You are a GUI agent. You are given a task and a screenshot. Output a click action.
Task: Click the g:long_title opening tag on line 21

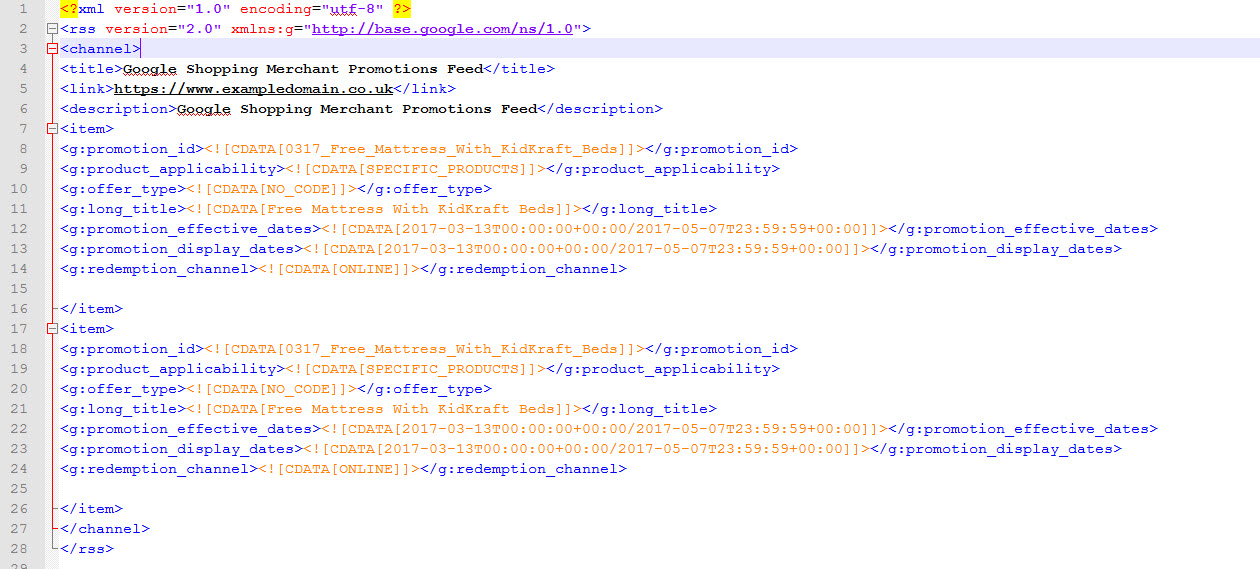(123, 409)
